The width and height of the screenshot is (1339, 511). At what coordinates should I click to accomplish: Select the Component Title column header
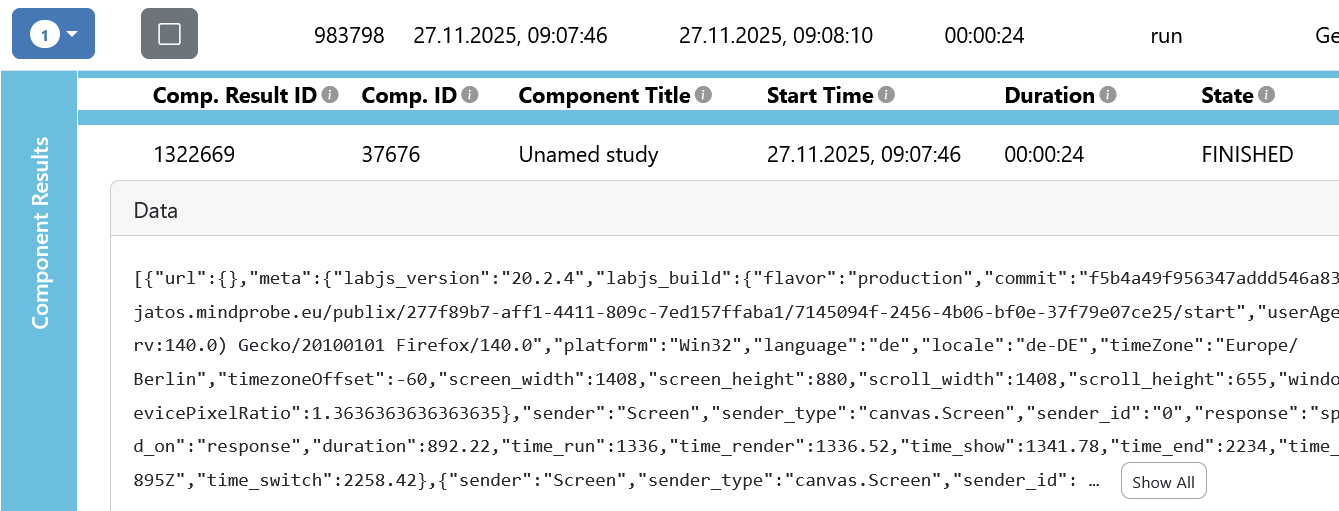[604, 96]
